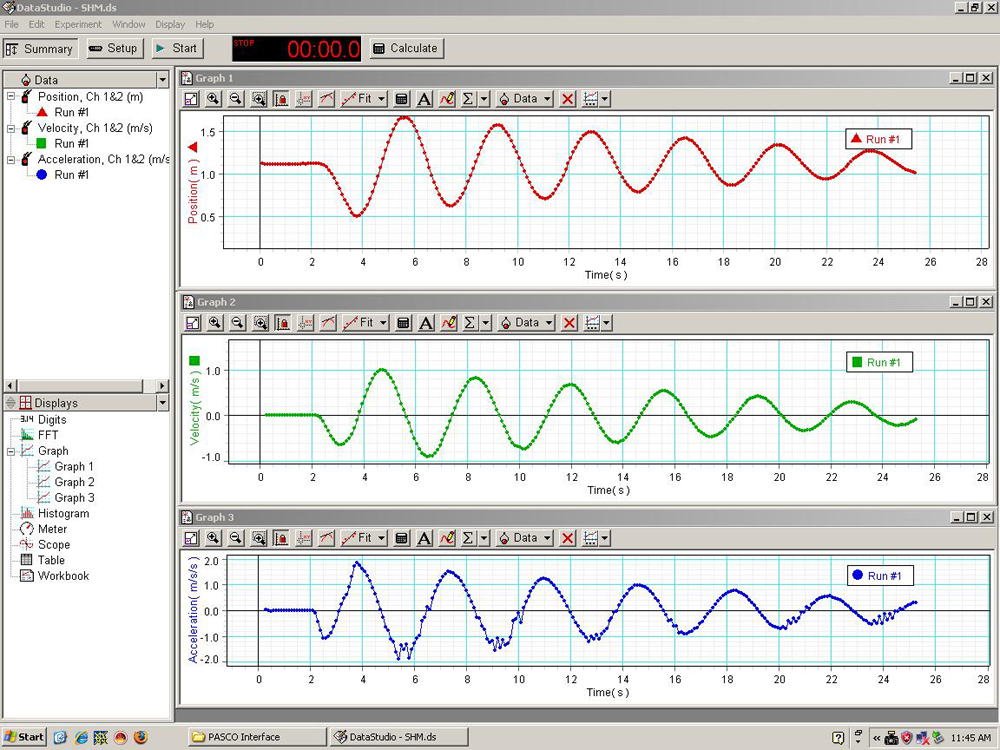
Task: Open the Experiment menu
Action: click(78, 24)
